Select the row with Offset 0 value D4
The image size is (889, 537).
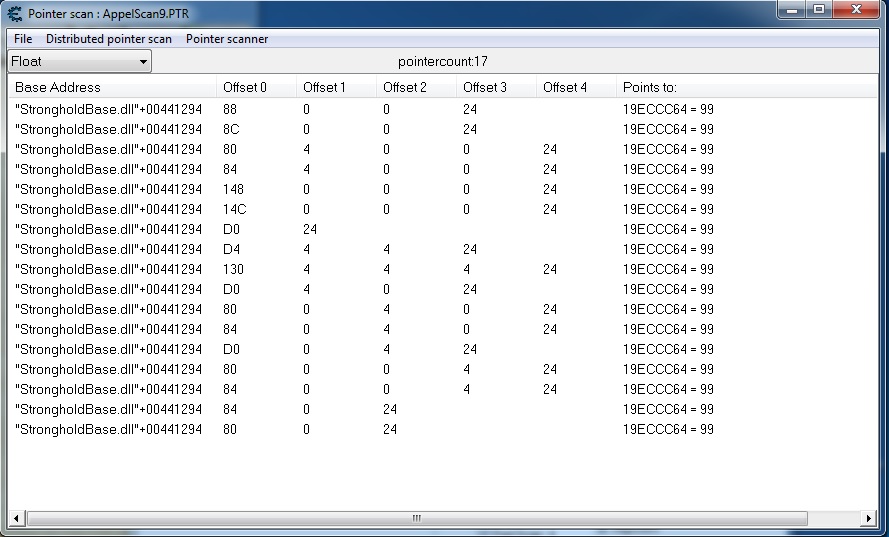tap(108, 249)
